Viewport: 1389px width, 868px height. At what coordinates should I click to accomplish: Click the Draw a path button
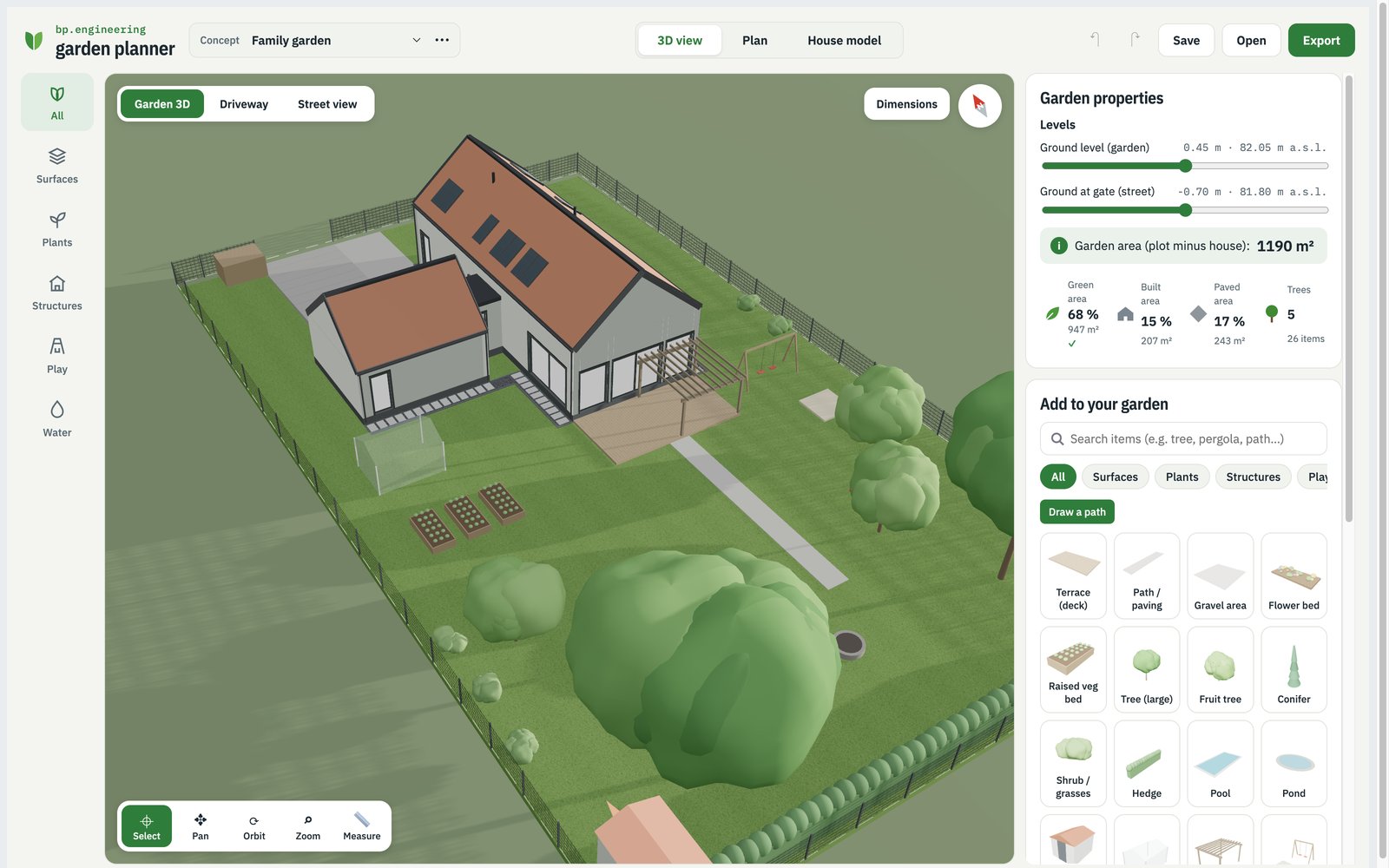1077,512
